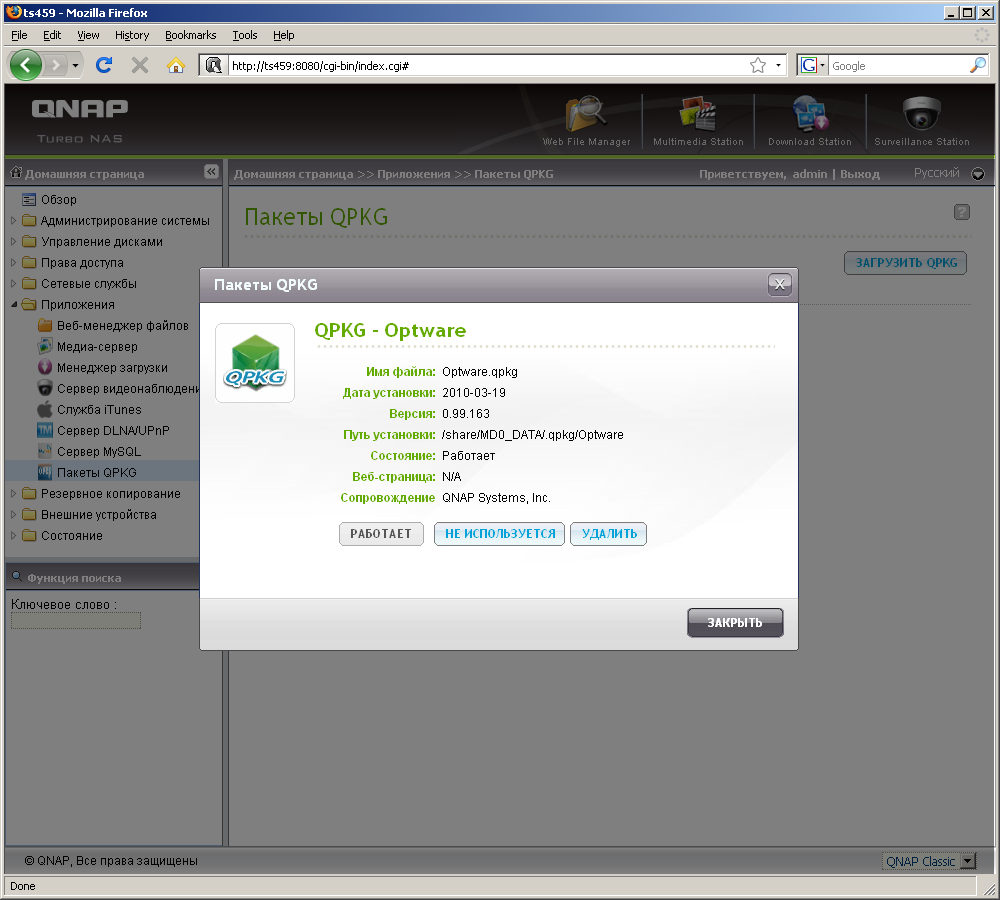This screenshot has height=900, width=1000.
Task: Expand Управление дисками tree node
Action: click(13, 242)
